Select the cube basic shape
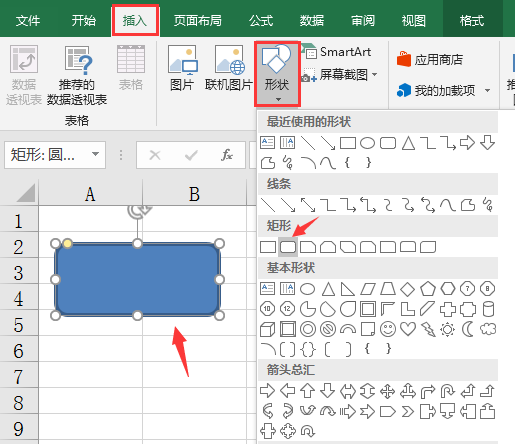 (x=267, y=329)
